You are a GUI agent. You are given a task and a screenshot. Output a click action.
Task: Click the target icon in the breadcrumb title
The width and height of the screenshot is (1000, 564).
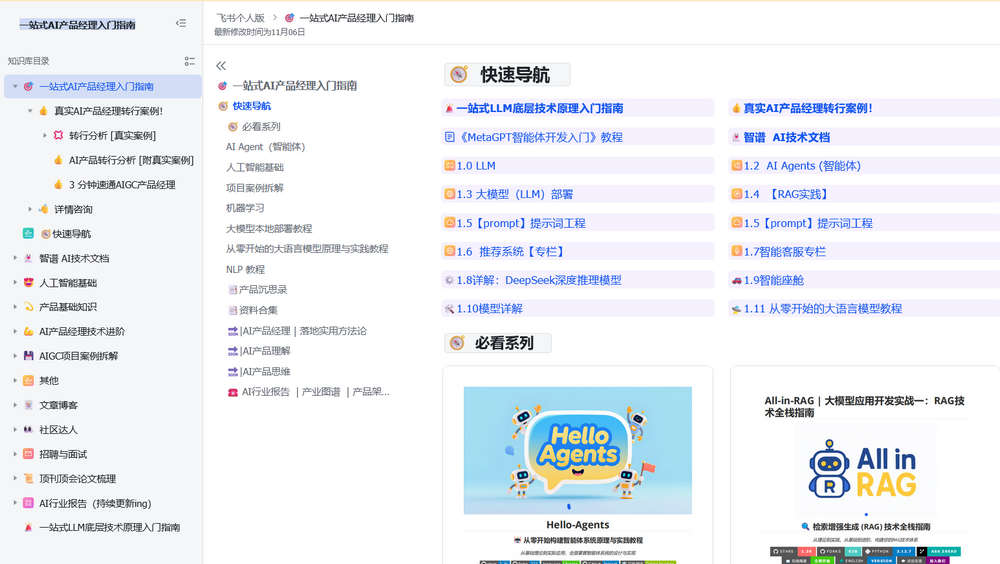click(290, 18)
